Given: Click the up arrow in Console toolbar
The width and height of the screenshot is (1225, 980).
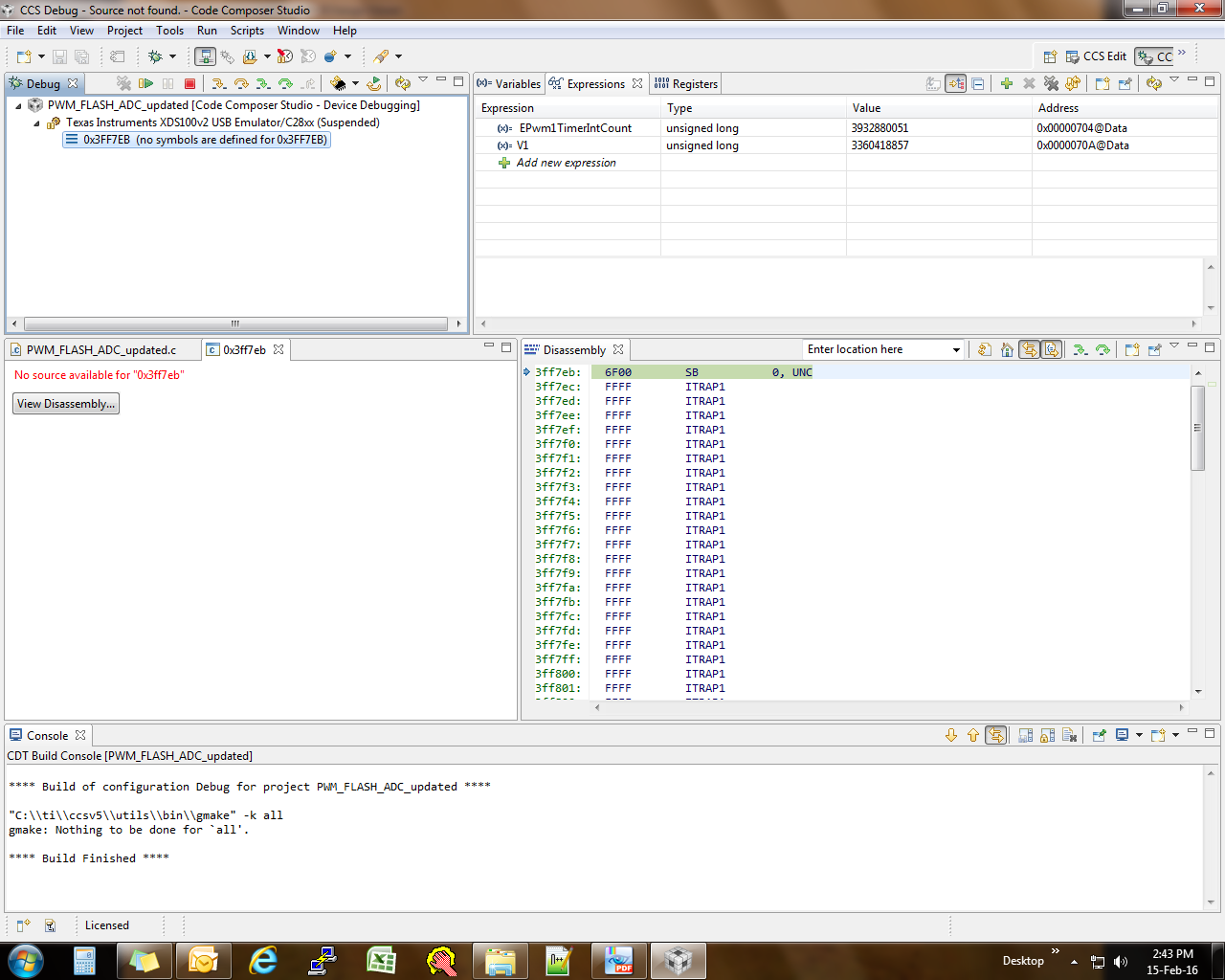Looking at the screenshot, I should pyautogui.click(x=973, y=735).
